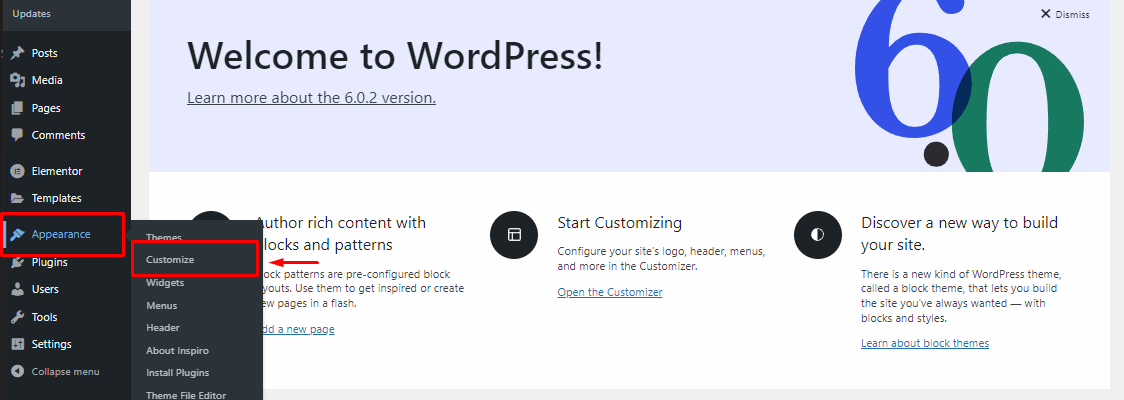Click the Media icon in sidebar
This screenshot has width=1124, height=400.
[17, 80]
